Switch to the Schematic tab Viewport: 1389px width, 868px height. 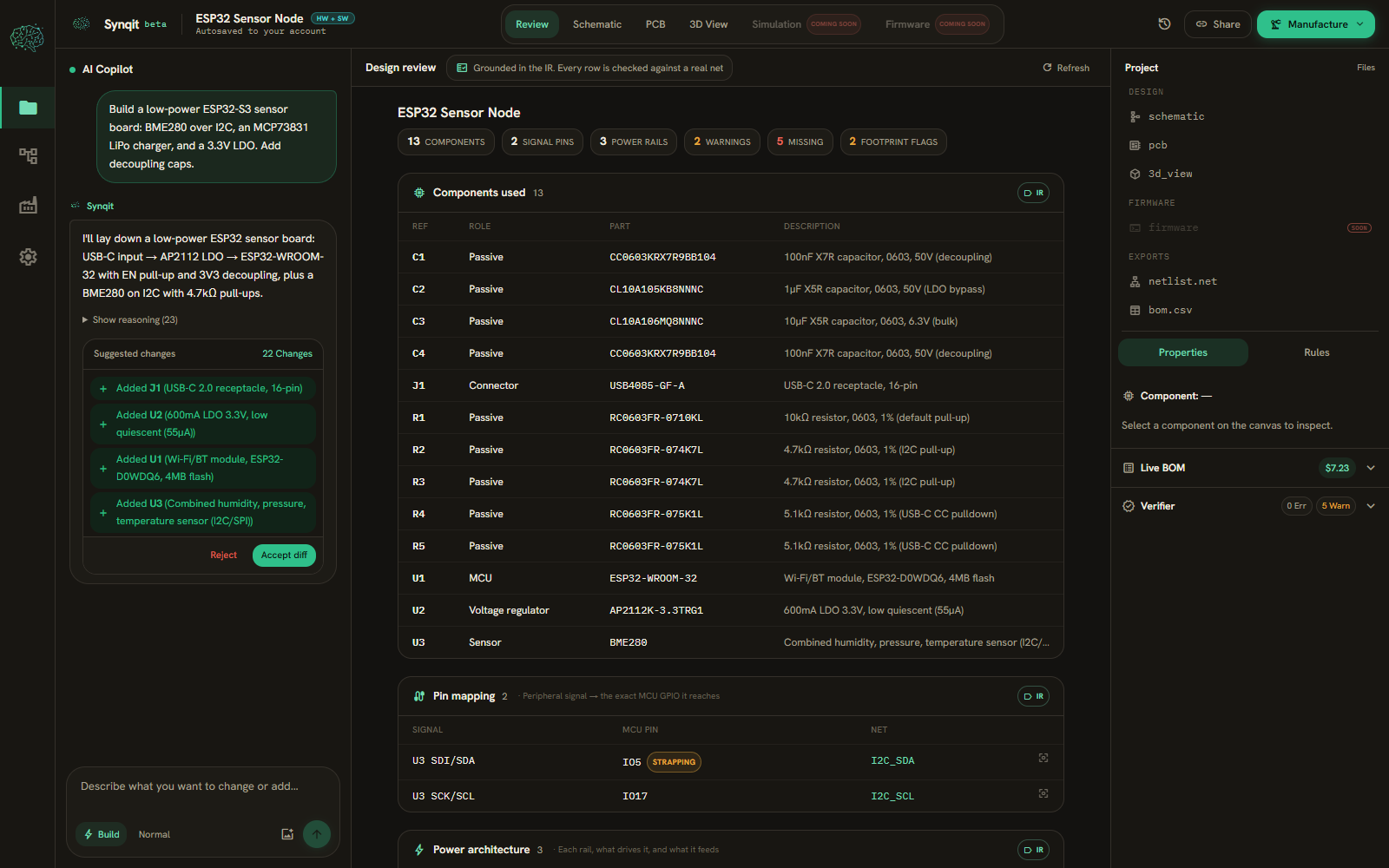(x=597, y=24)
